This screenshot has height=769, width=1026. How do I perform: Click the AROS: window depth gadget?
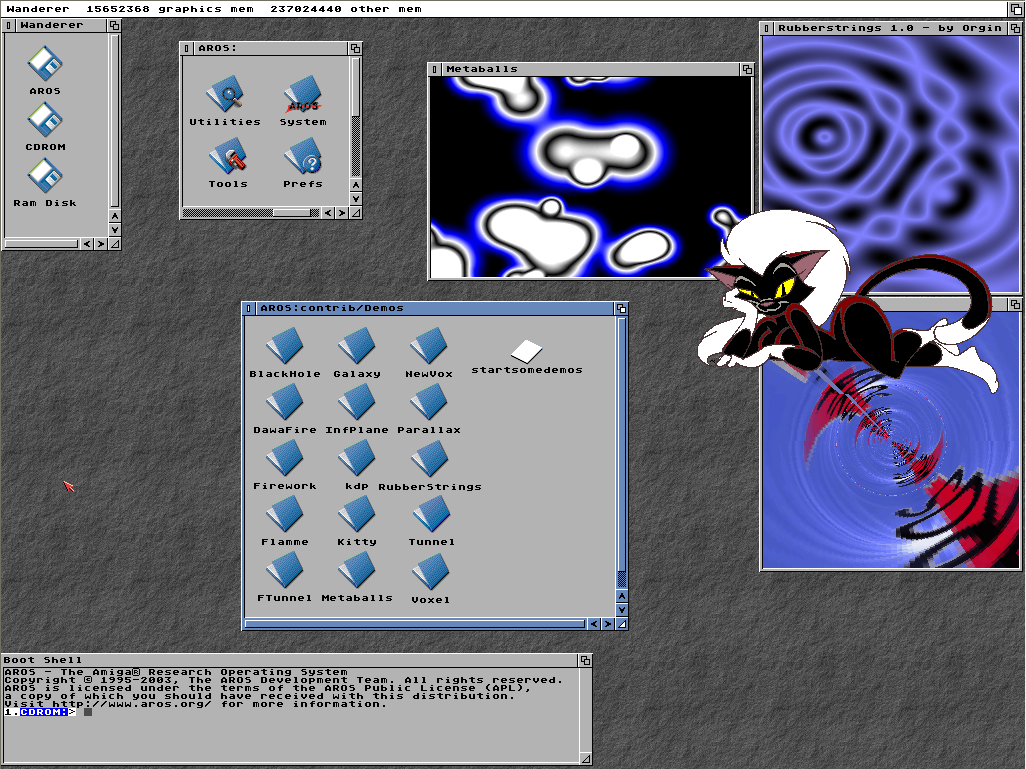point(355,48)
